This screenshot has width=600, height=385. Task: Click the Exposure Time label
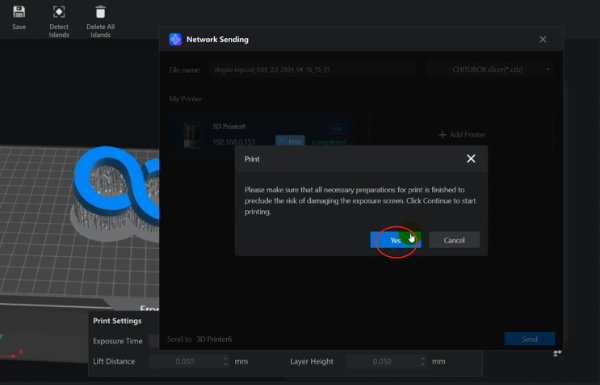pos(117,341)
